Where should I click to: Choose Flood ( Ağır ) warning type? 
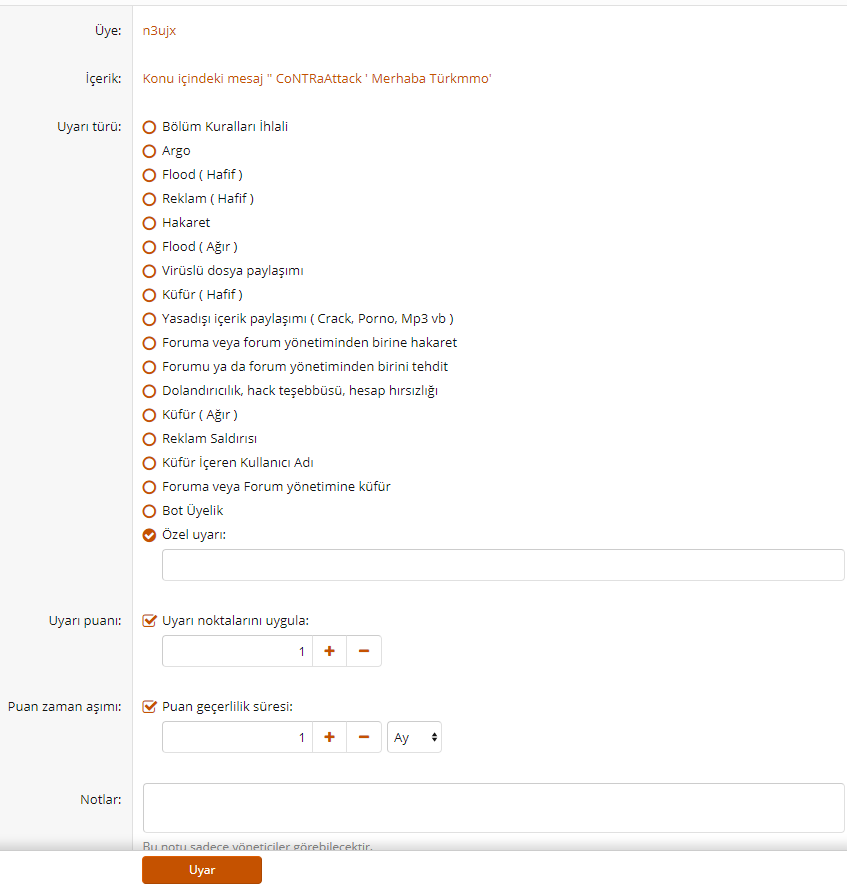[149, 247]
